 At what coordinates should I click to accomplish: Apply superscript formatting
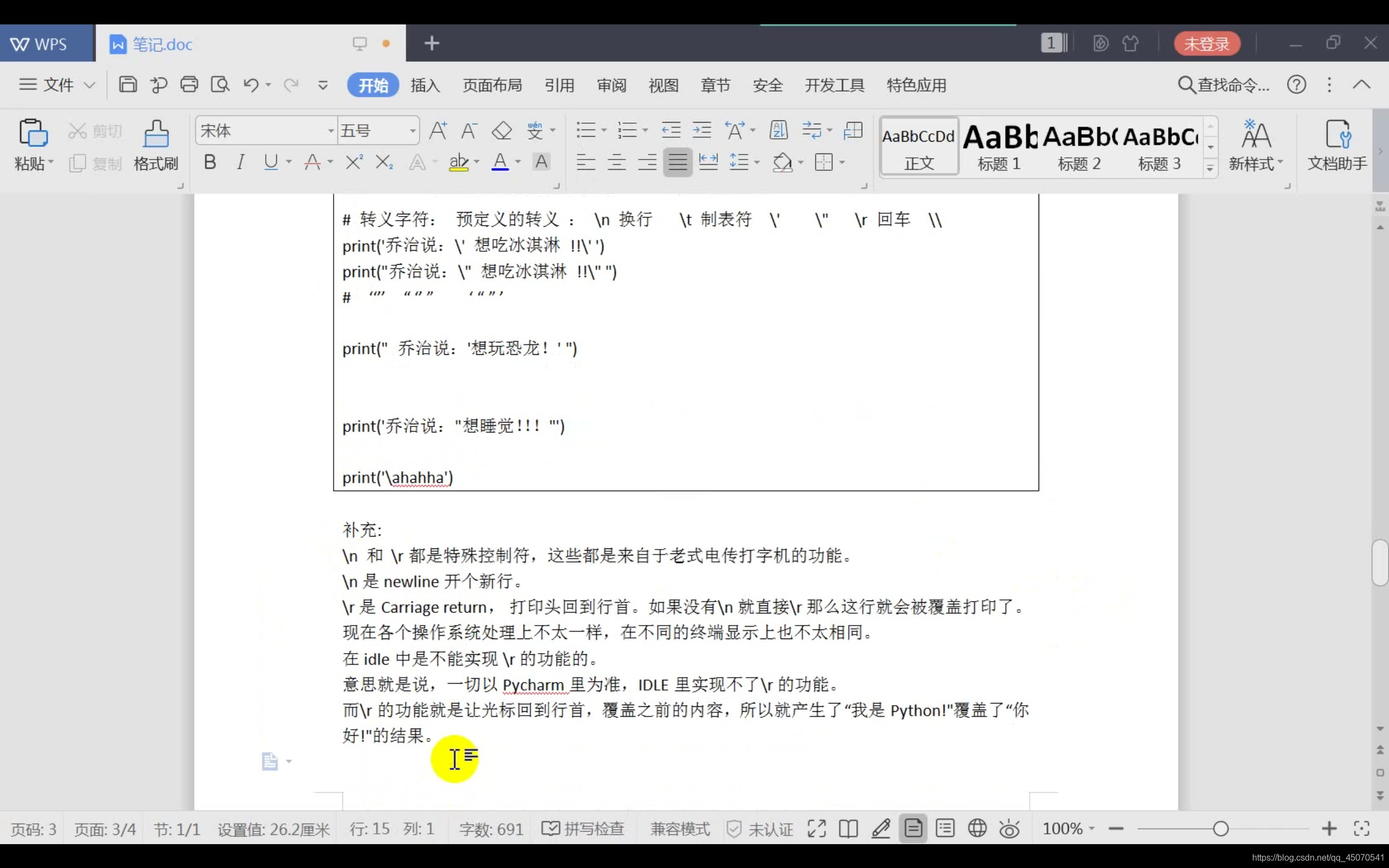354,162
